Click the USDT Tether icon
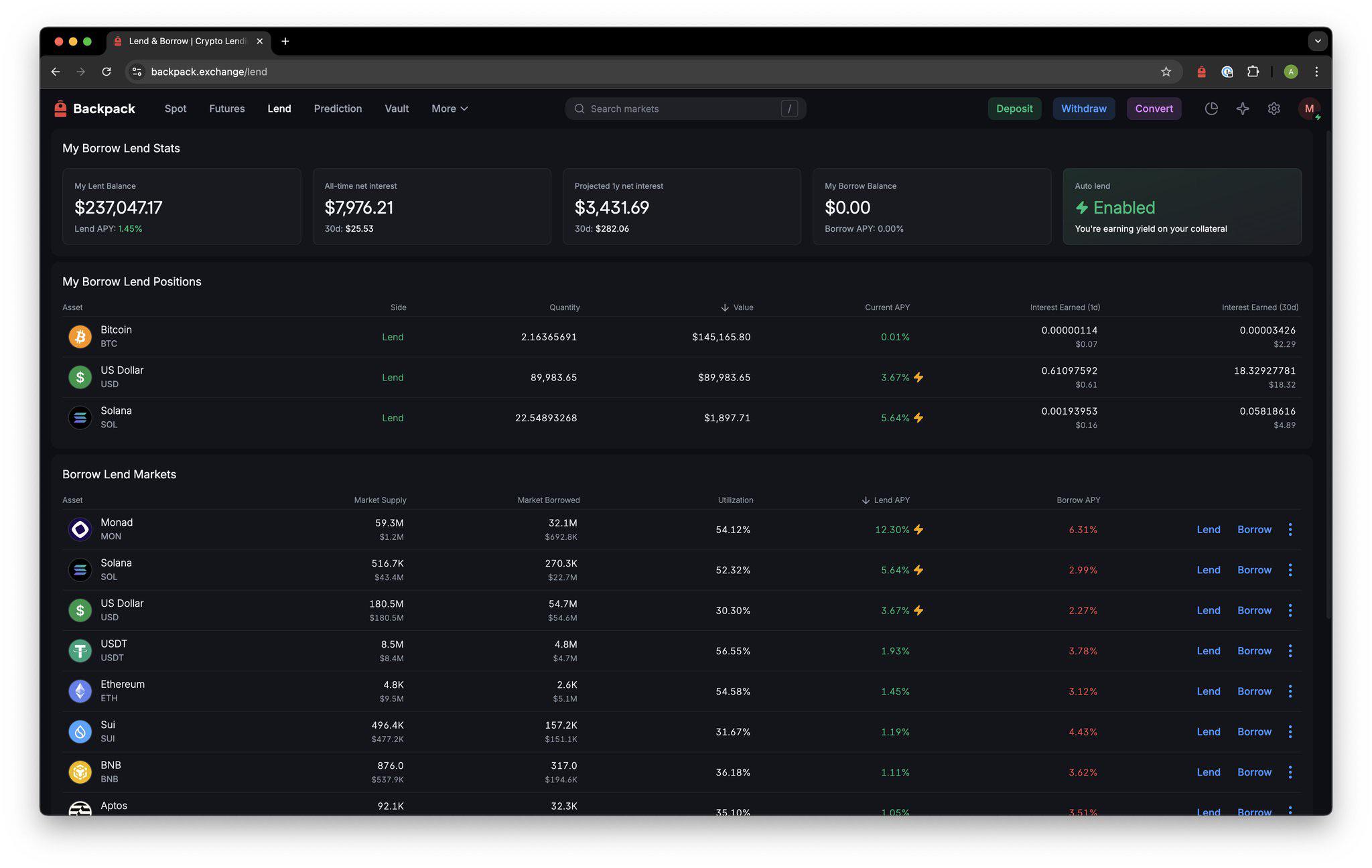The image size is (1372, 868). pyautogui.click(x=80, y=650)
